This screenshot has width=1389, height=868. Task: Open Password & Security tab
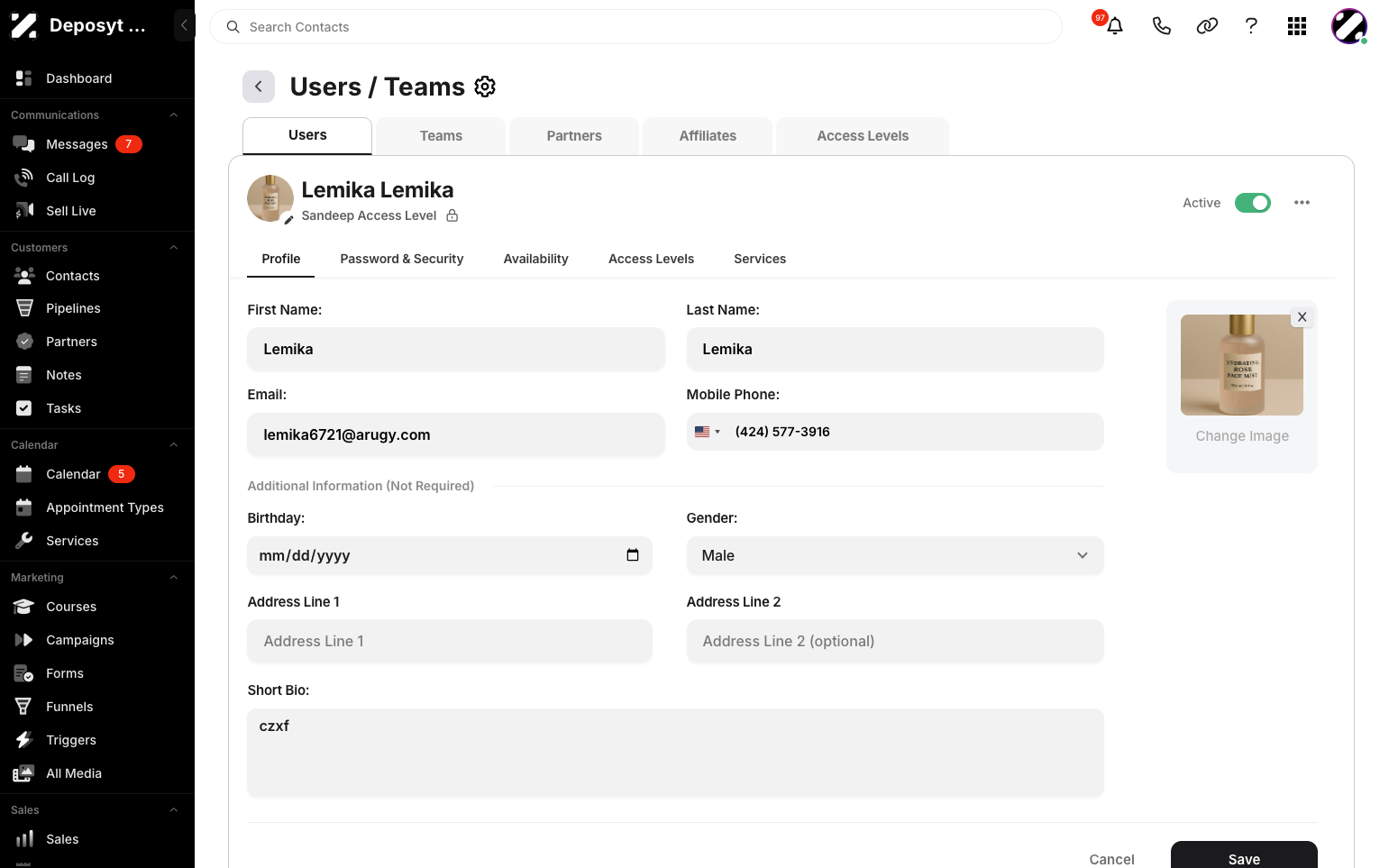(x=402, y=259)
